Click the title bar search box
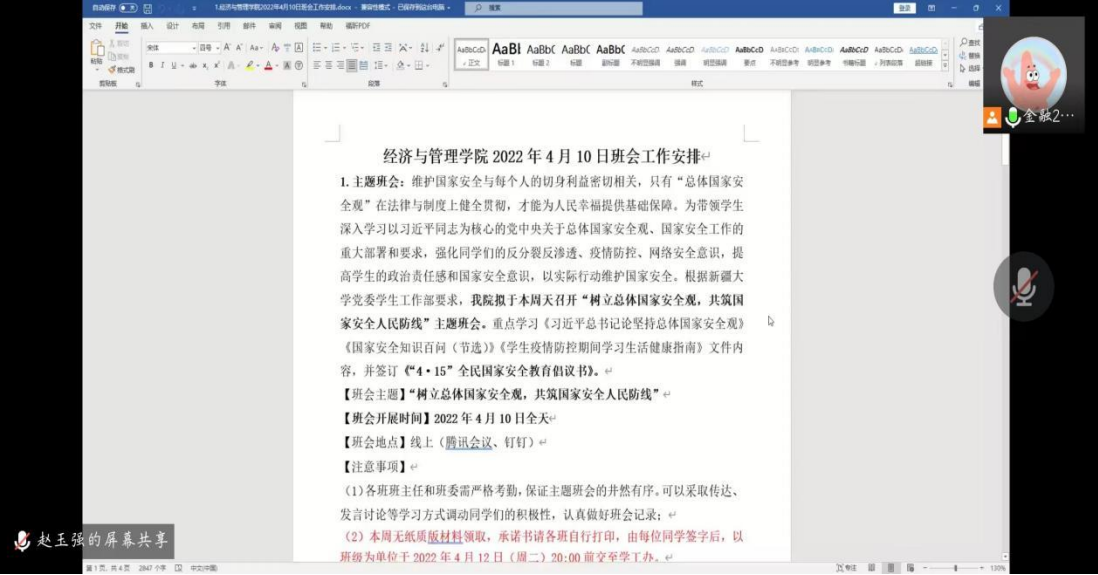 point(553,8)
